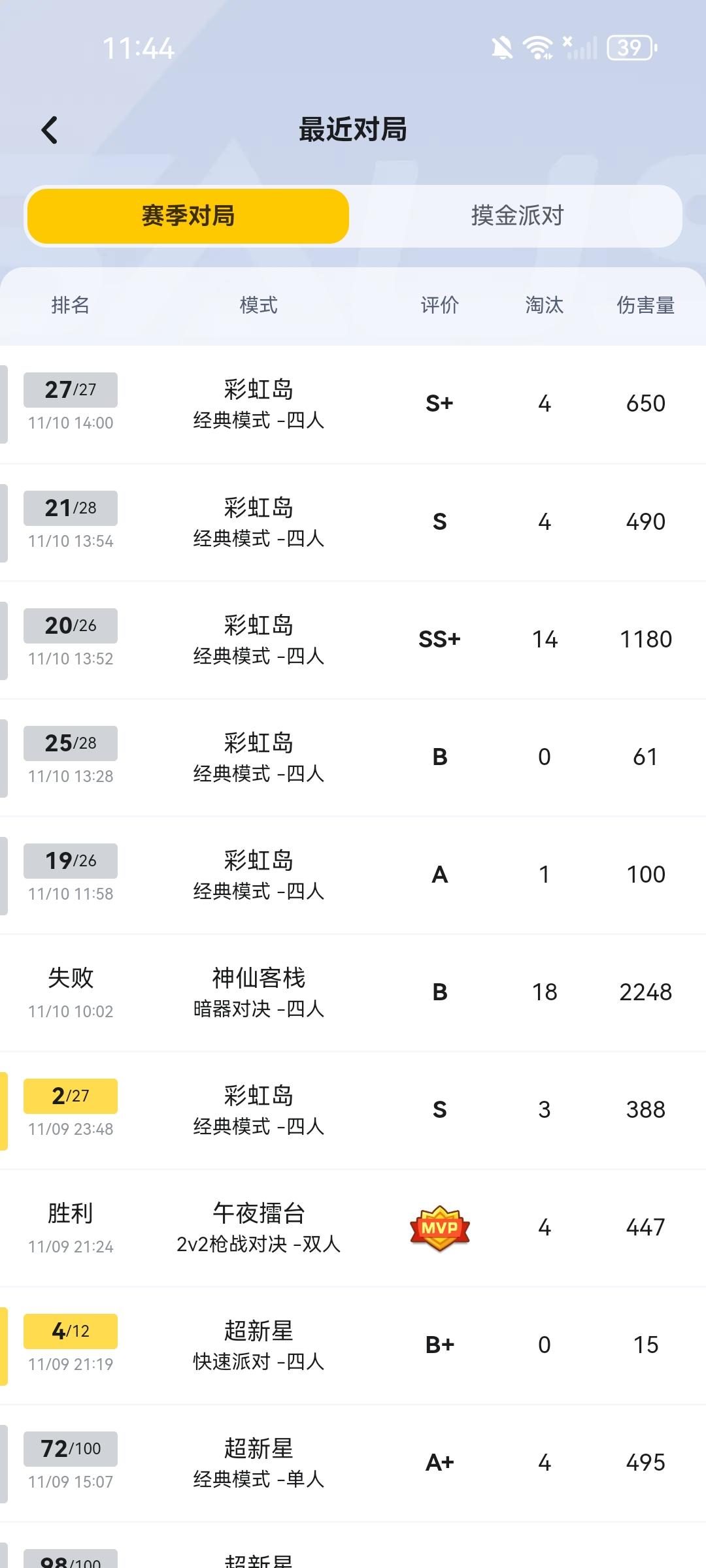The image size is (706, 1568).
Task: Tap the yellow 4/12 rank badge
Action: click(71, 1331)
